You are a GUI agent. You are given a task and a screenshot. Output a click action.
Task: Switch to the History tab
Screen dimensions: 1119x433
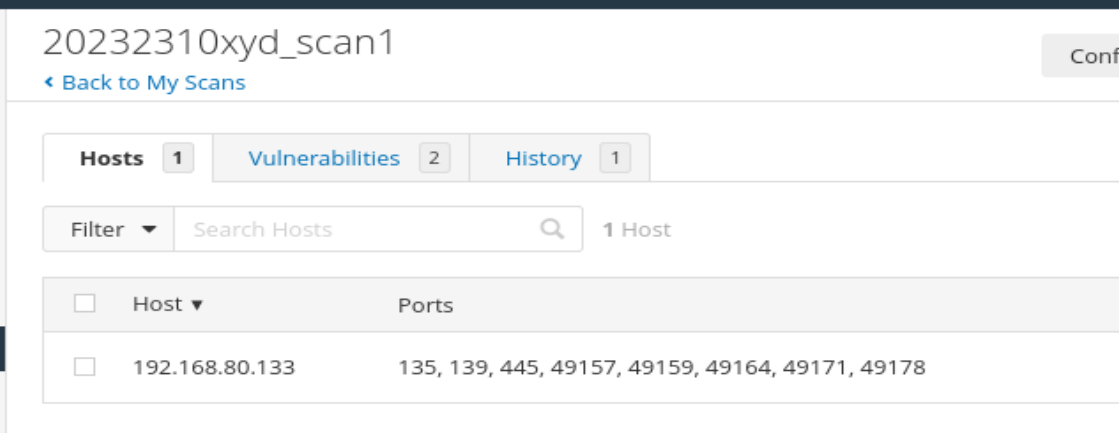point(543,158)
